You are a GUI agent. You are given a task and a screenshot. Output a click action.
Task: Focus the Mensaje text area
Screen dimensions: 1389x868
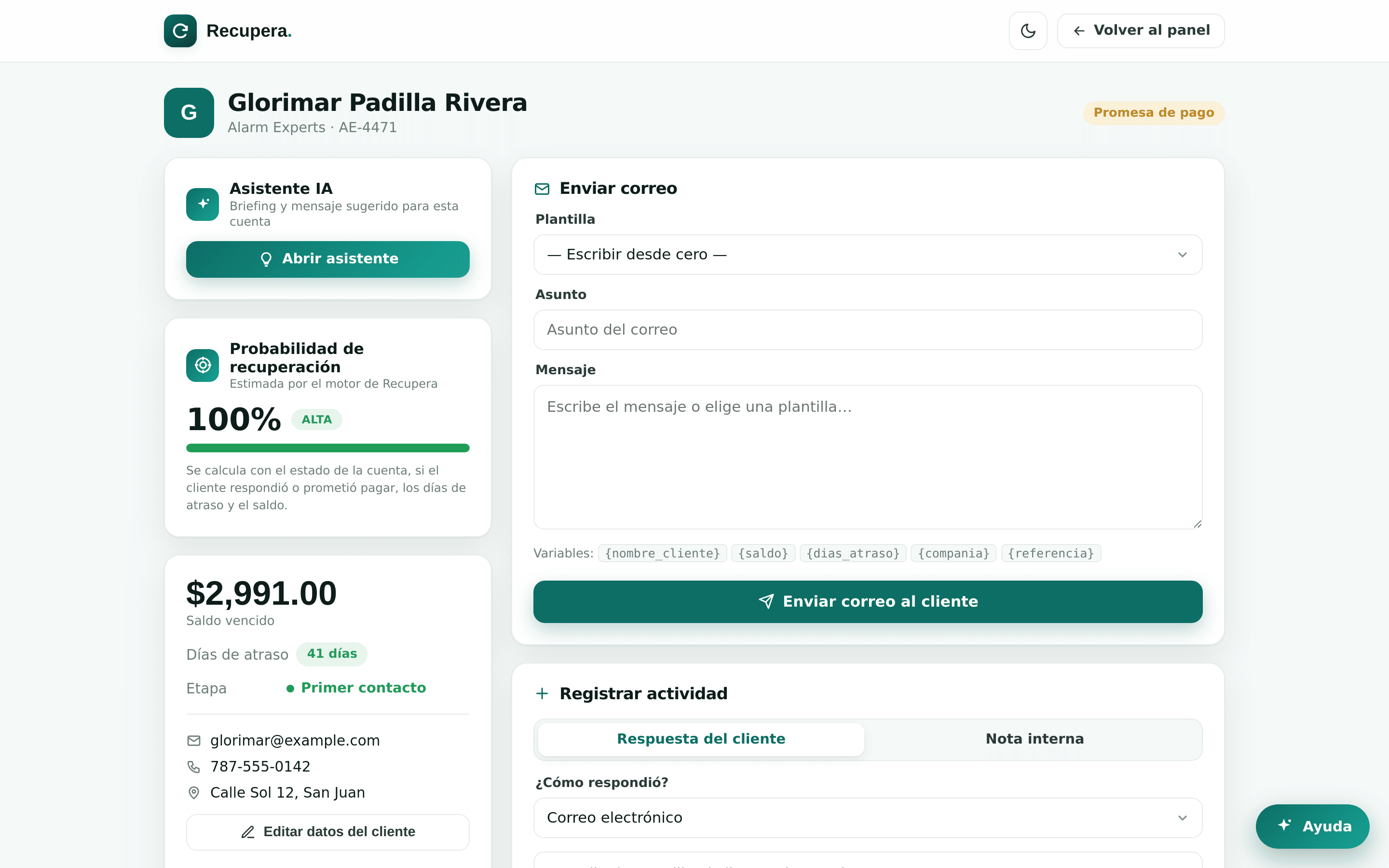(x=867, y=457)
